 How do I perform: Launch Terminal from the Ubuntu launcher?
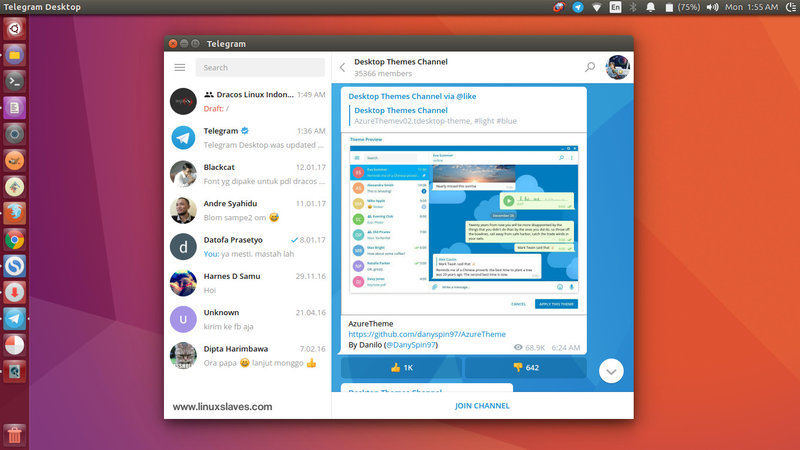(14, 81)
